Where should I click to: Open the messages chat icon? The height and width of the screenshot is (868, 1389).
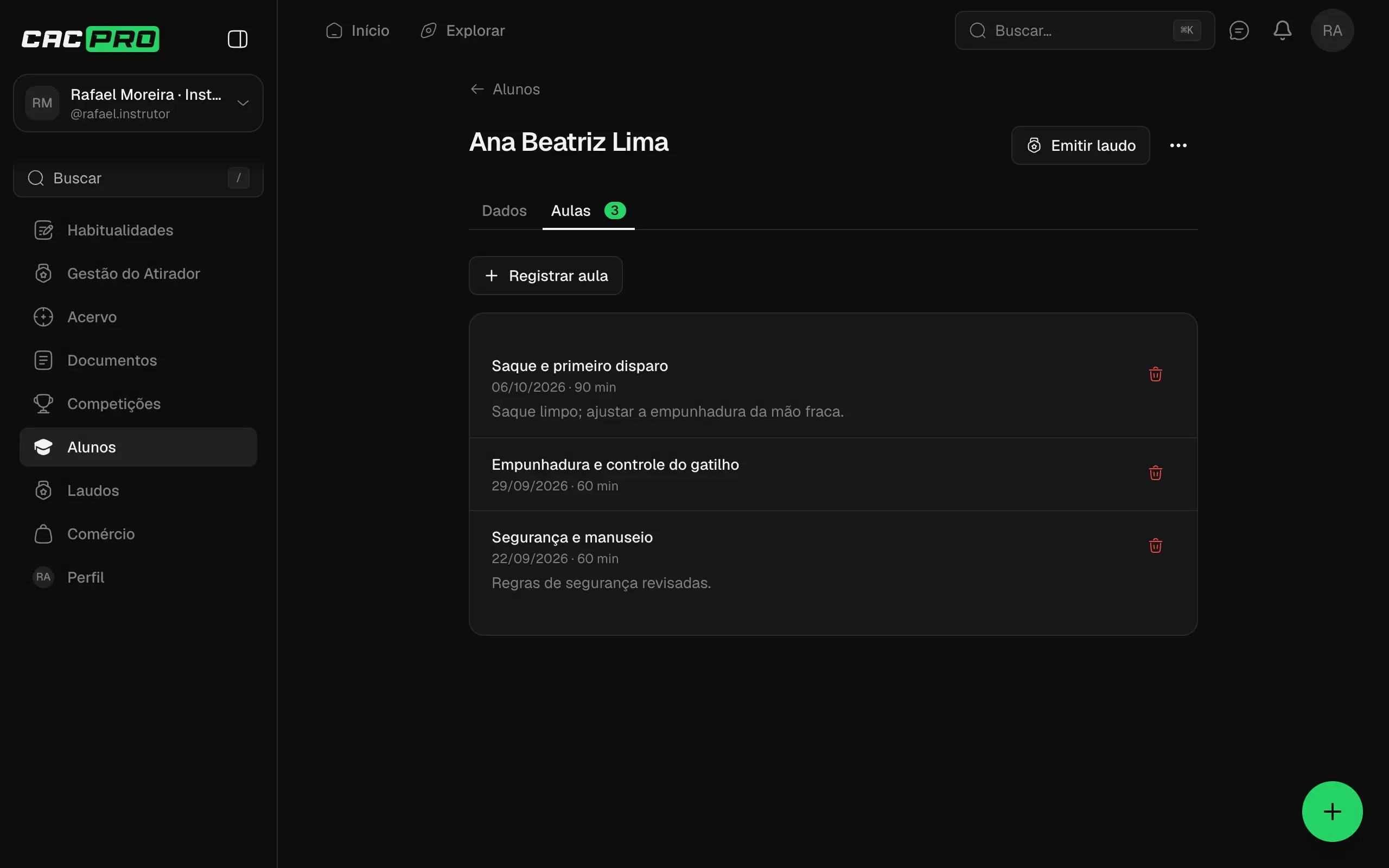(1239, 30)
